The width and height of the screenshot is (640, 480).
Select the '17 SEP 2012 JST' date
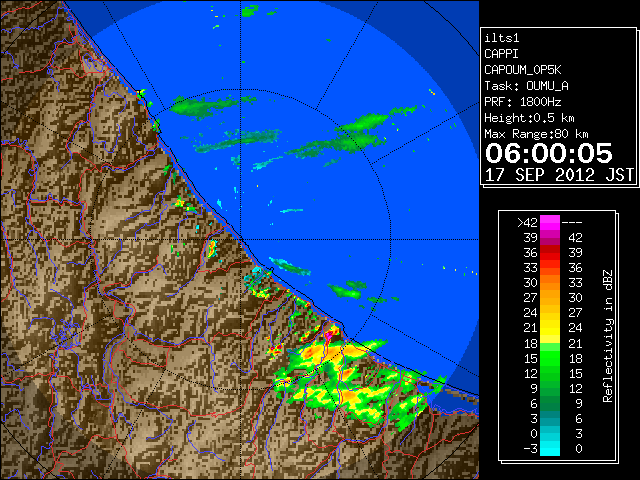[560, 175]
